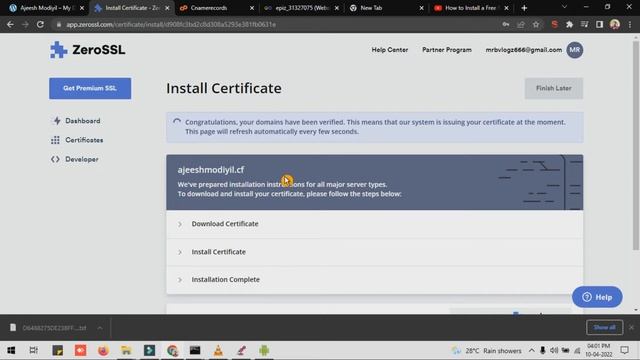Expand the Install Certificate step
Screen dimensions: 640x360
[374, 252]
